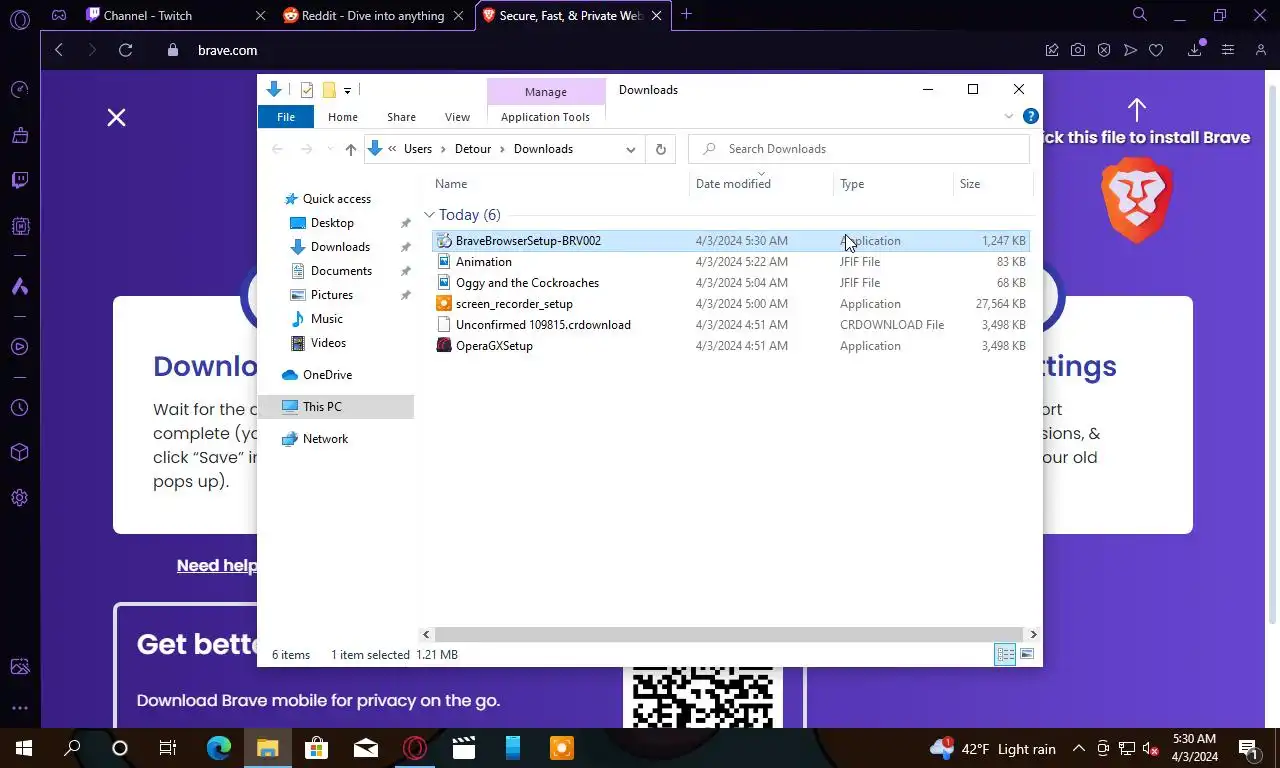Screen dimensions: 1280x768
Task: Show hidden tray icons chevron in taskbar
Action: (x=1079, y=749)
